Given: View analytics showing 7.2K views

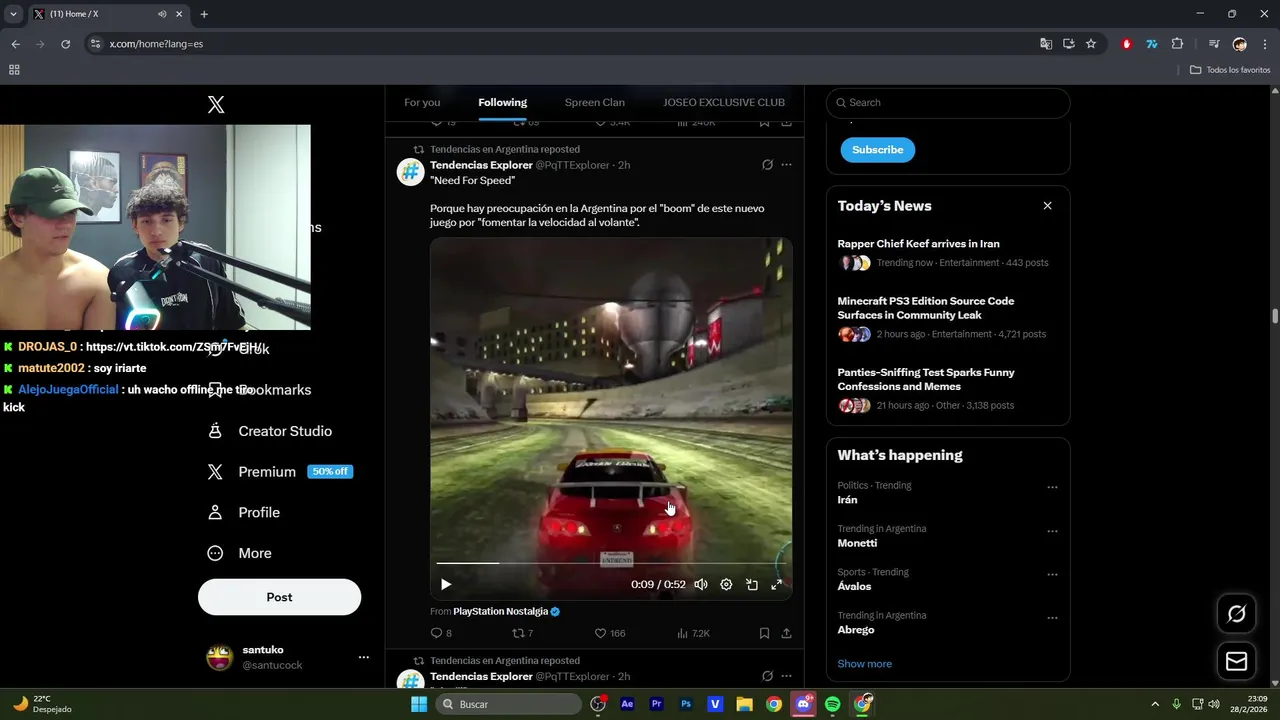Looking at the screenshot, I should coord(693,633).
